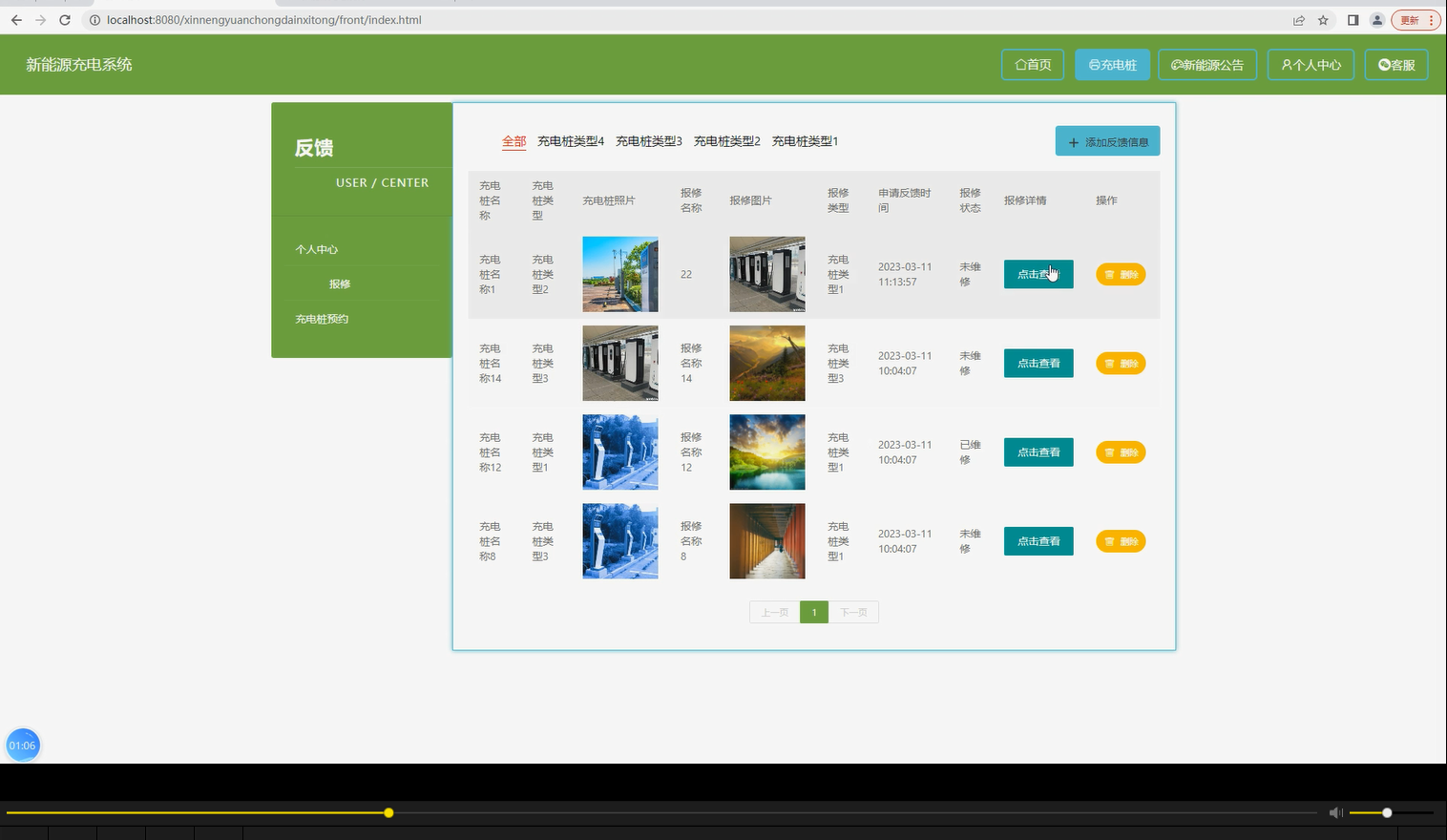The image size is (1447, 840).
Task: Click the person icon on 个人中心 button
Action: click(x=1288, y=65)
